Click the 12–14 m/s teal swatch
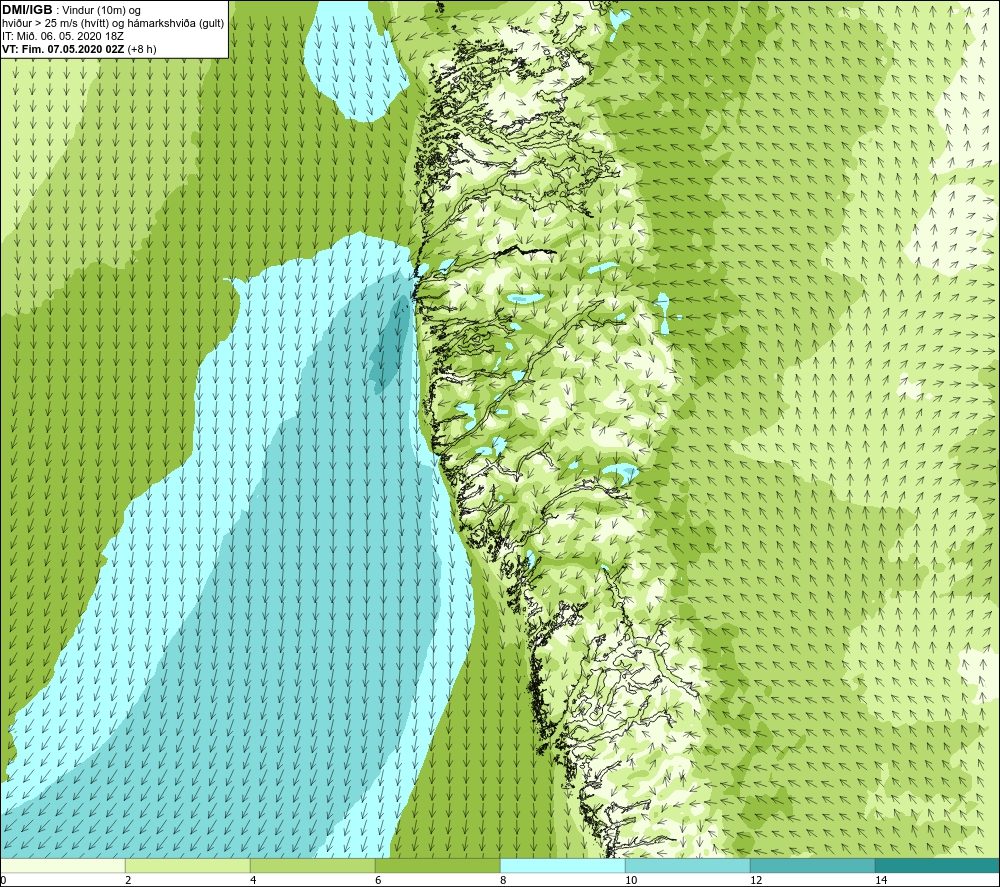1000x887 pixels. (x=812, y=866)
